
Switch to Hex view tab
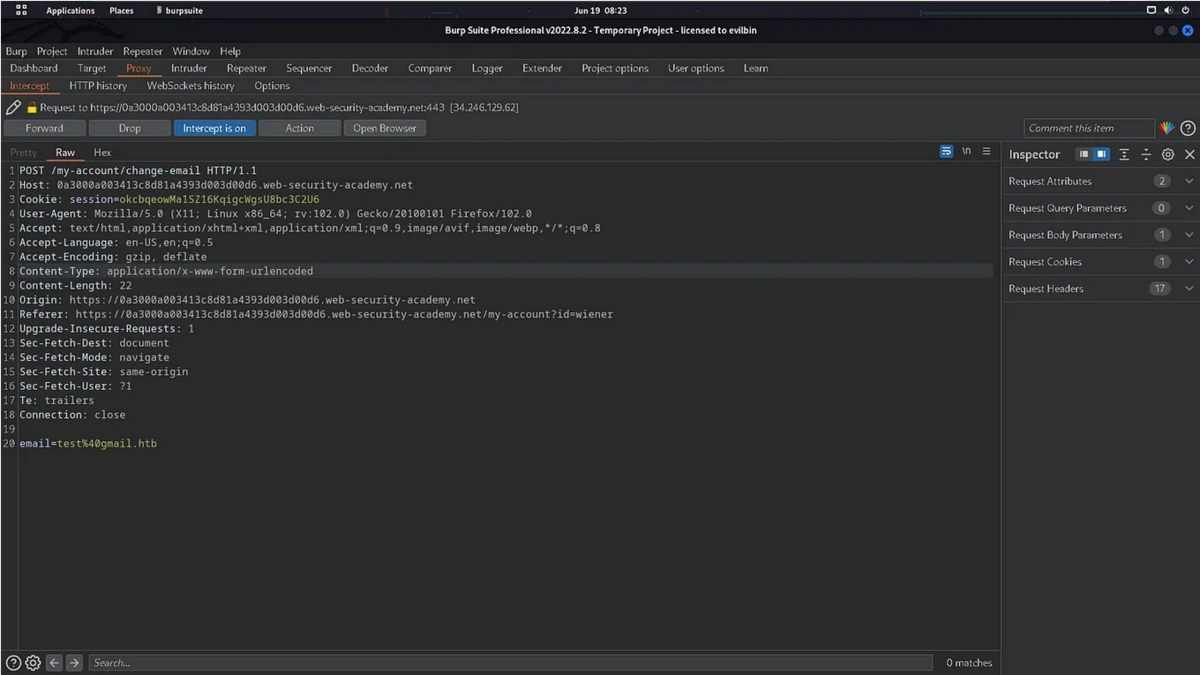click(x=102, y=153)
